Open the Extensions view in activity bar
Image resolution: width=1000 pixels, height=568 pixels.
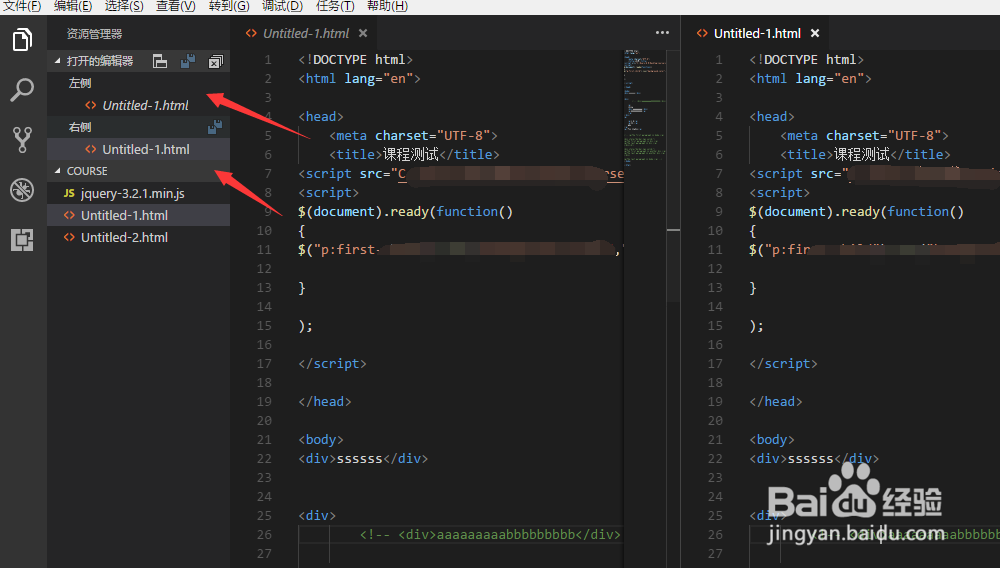pos(22,240)
